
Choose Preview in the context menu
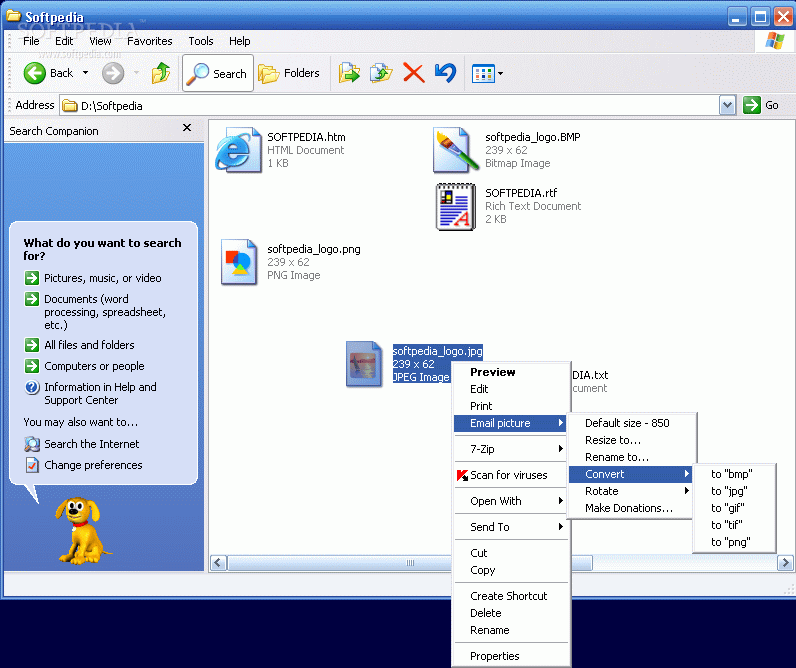coord(511,372)
